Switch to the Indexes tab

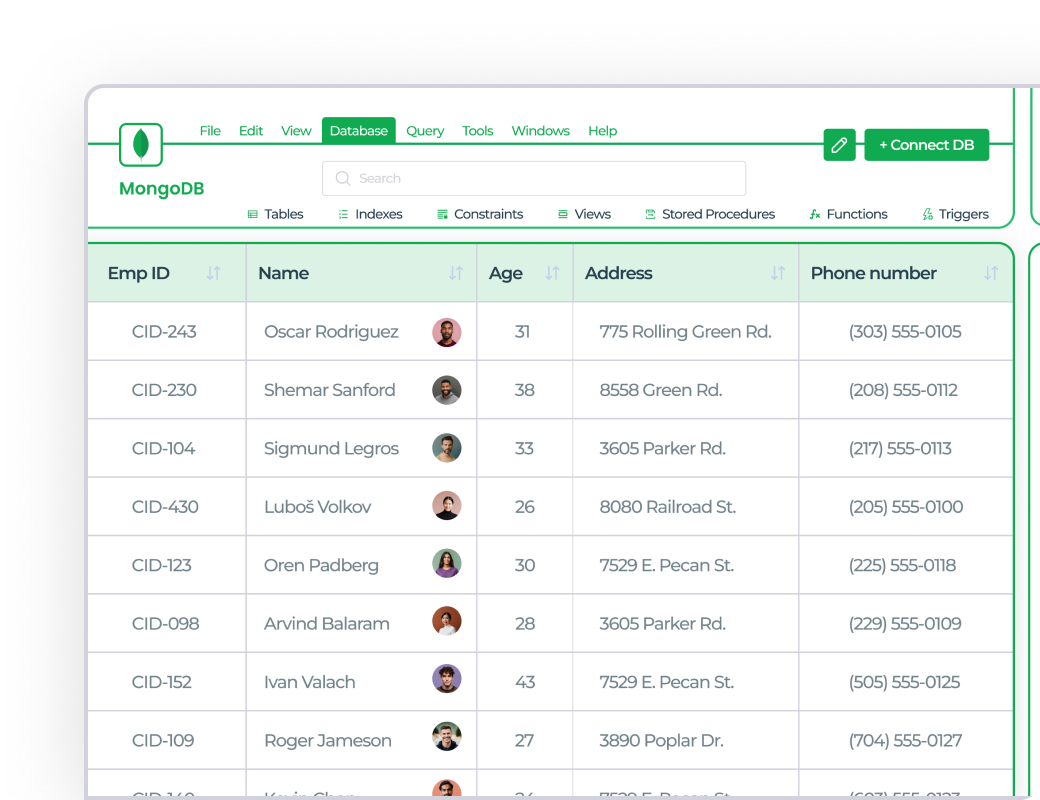tap(370, 214)
